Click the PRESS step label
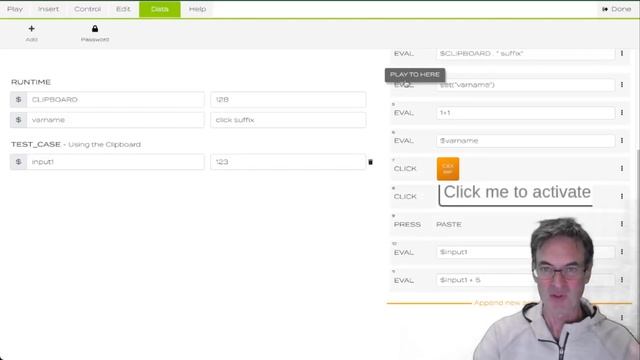Image resolution: width=640 pixels, height=360 pixels. (407, 224)
